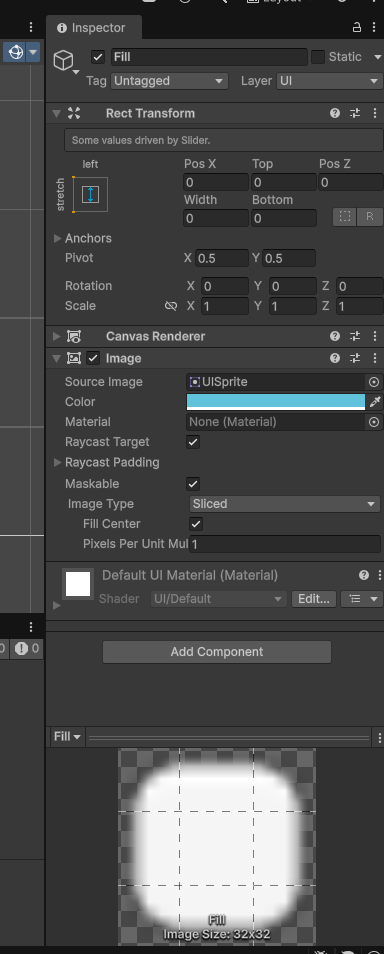The height and width of the screenshot is (954, 384).
Task: Open the anchor presets stretch box
Action: [x=90, y=194]
